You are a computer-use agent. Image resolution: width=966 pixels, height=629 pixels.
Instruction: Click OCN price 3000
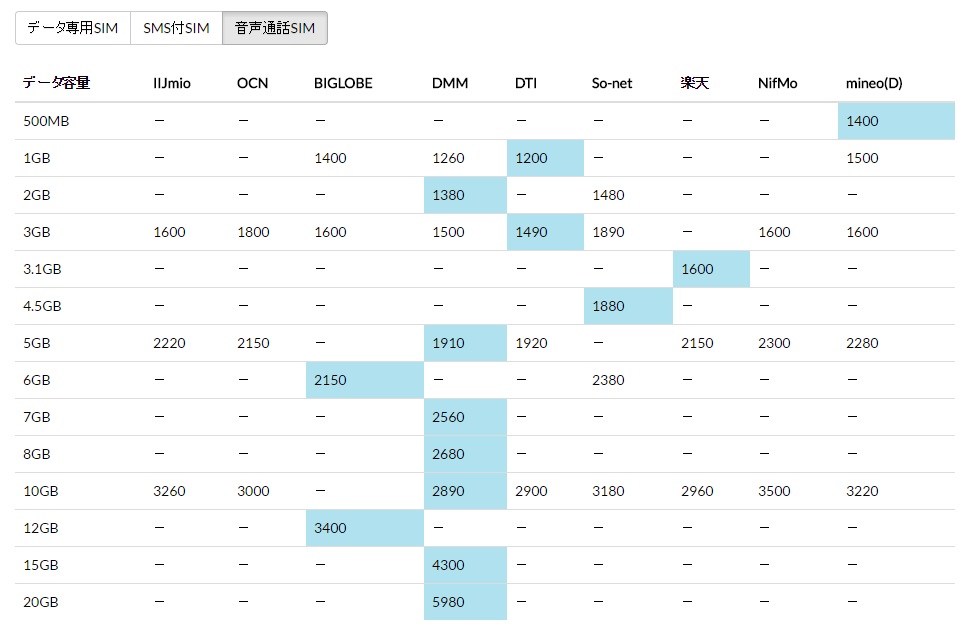tap(253, 491)
